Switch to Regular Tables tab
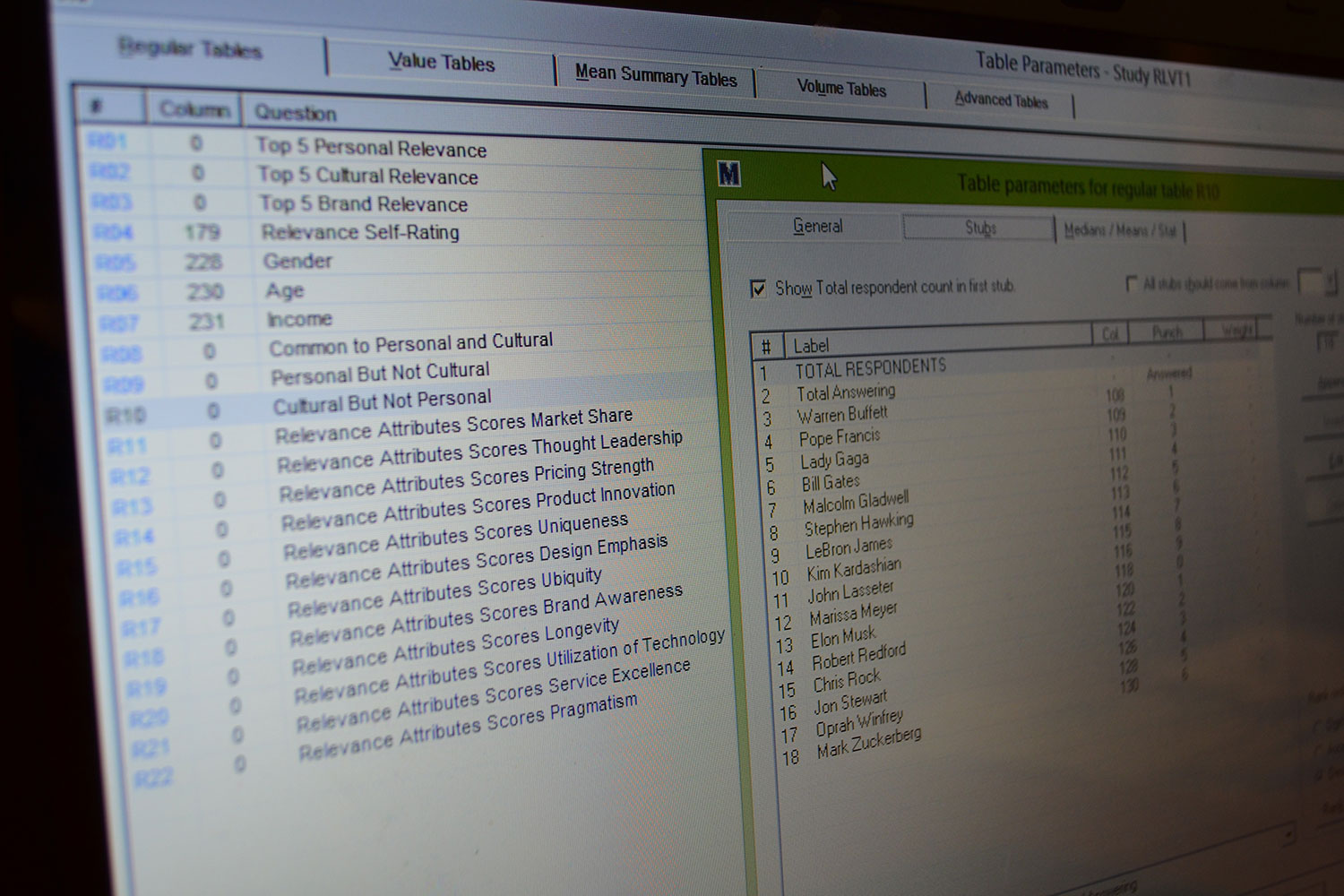 tap(190, 48)
